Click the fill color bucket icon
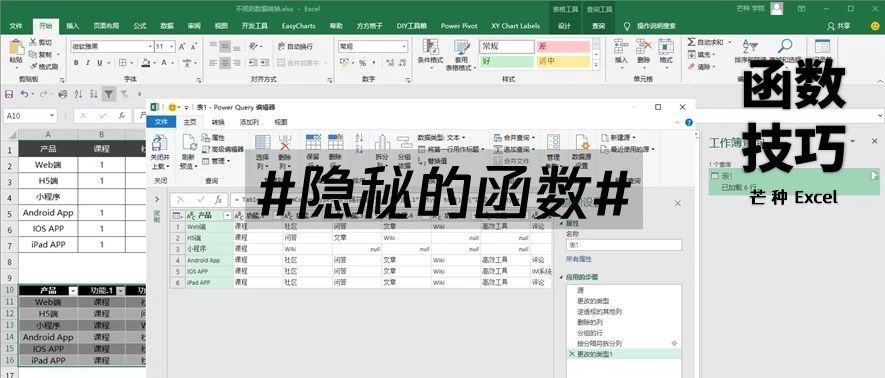The image size is (885, 378). click(x=146, y=63)
